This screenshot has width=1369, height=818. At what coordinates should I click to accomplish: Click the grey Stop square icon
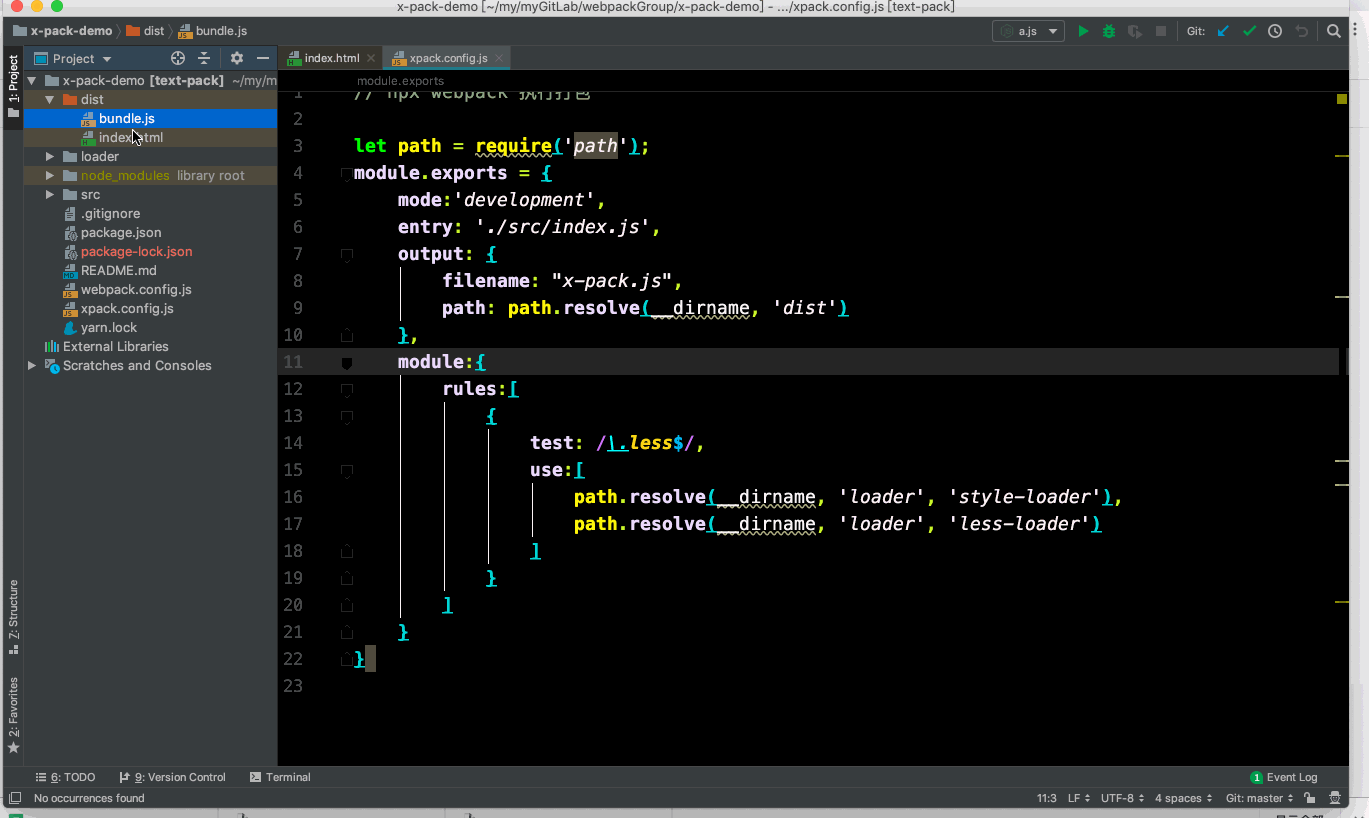click(x=1161, y=31)
